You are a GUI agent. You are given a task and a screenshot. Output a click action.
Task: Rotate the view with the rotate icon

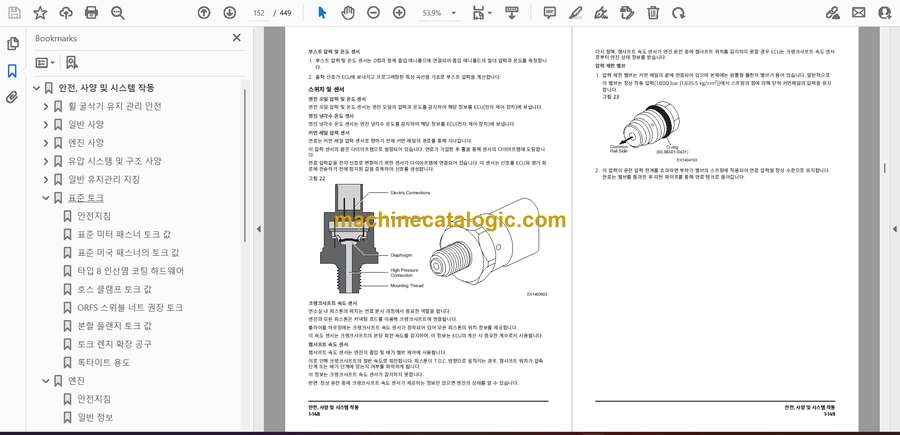(x=678, y=13)
